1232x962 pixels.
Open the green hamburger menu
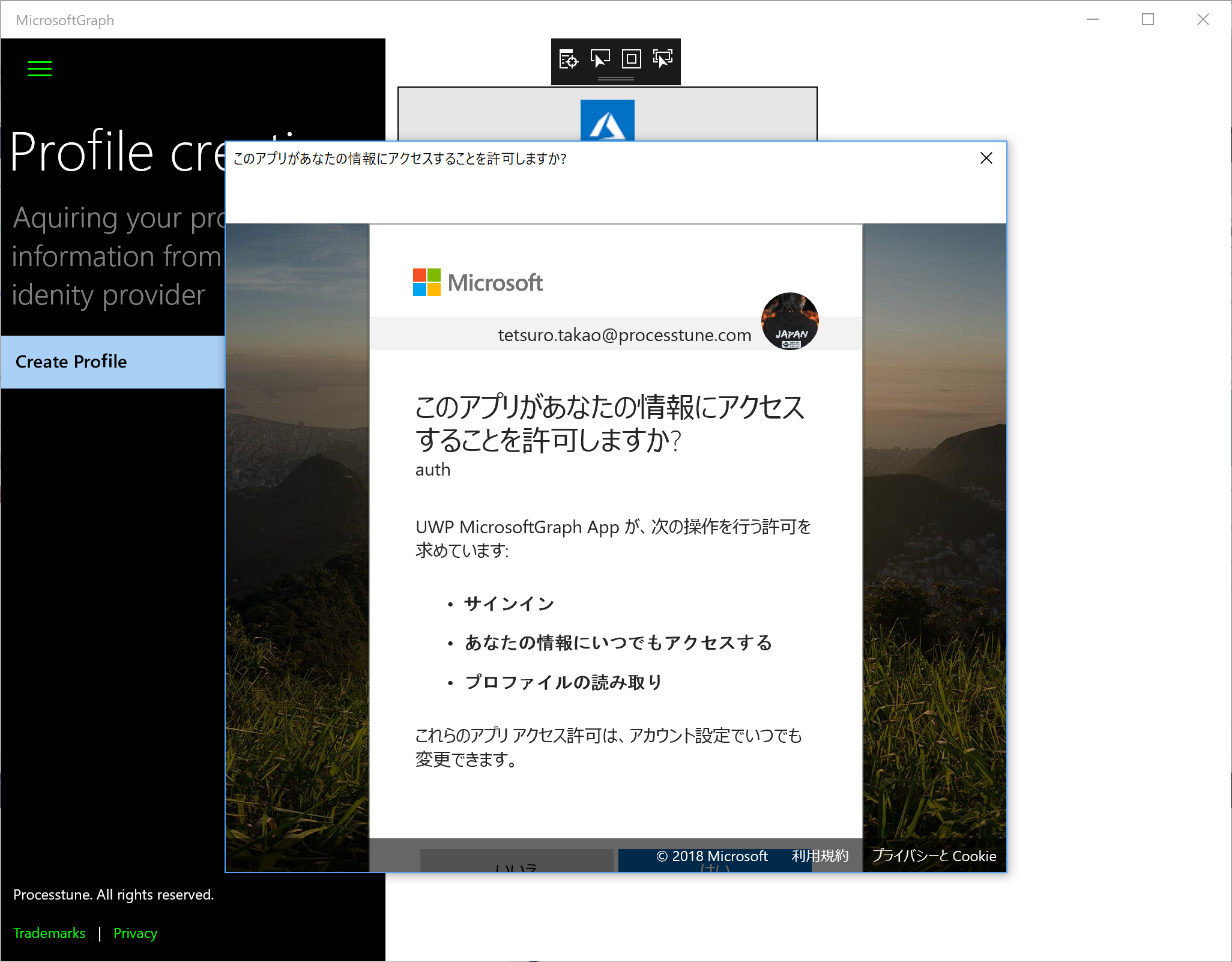[x=40, y=69]
